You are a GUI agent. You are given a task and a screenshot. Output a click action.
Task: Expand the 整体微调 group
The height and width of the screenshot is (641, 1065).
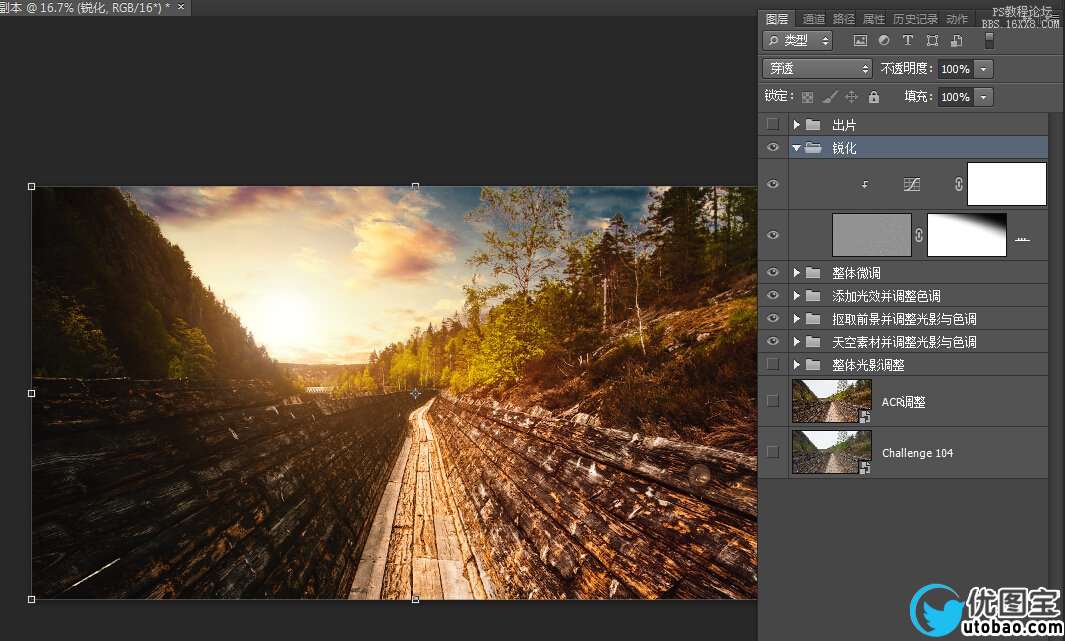pyautogui.click(x=797, y=273)
